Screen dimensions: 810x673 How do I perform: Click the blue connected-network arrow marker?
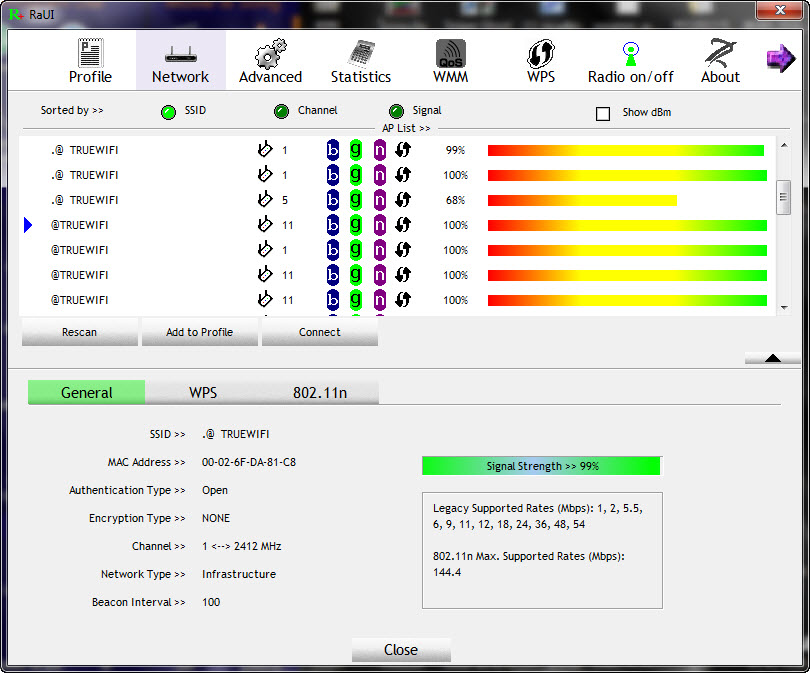(x=28, y=225)
